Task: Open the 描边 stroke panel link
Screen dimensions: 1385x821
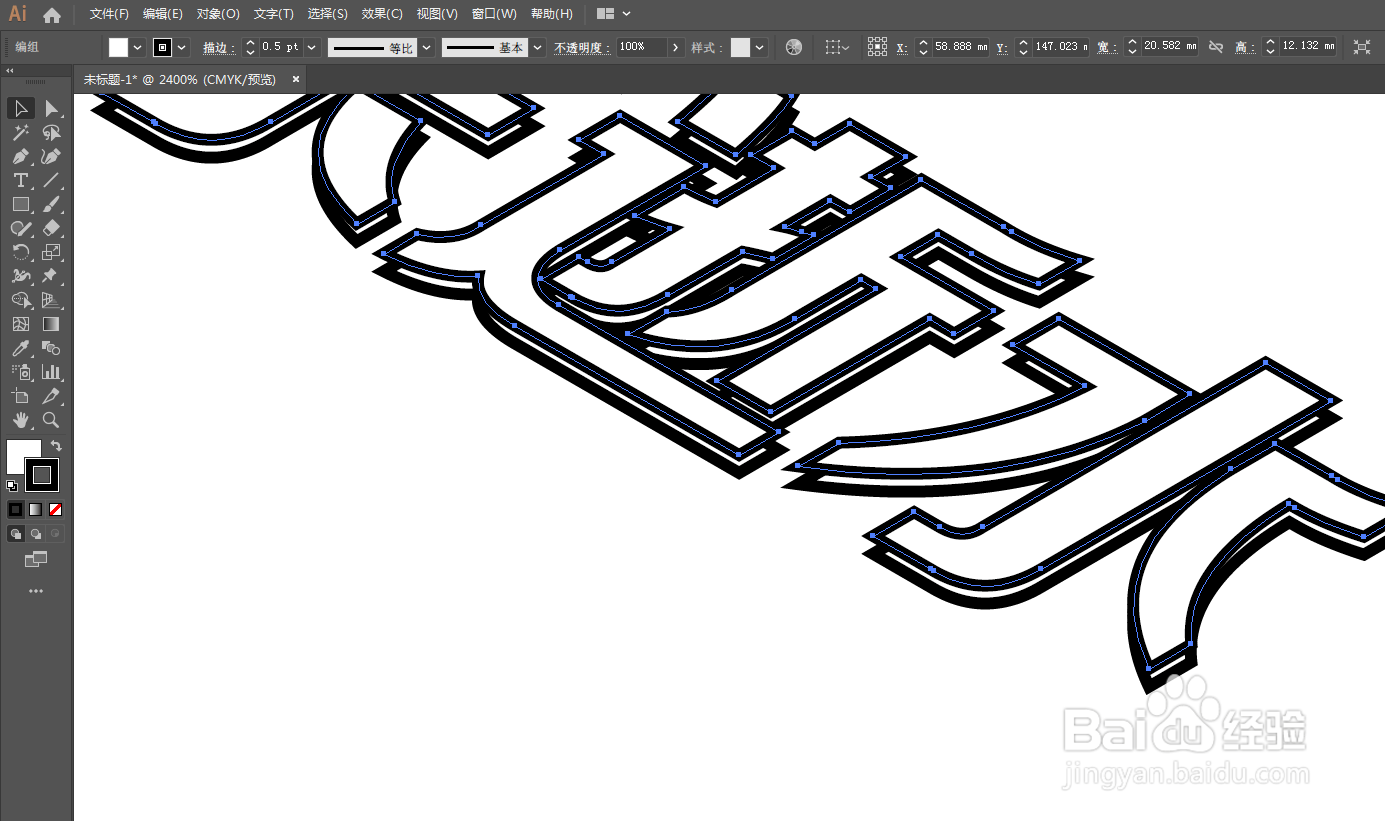Action: click(x=219, y=47)
